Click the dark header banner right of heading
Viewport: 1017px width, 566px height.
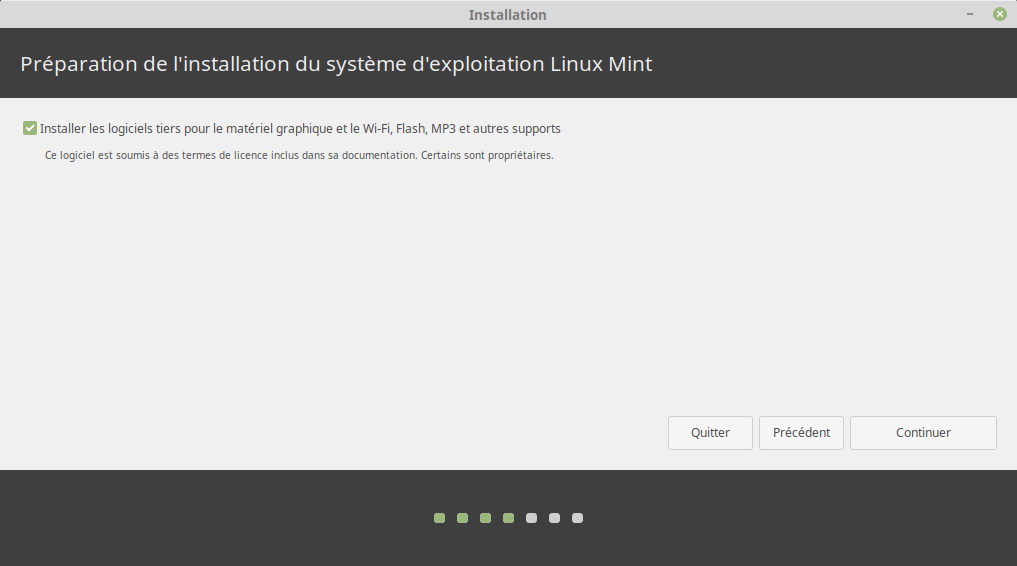click(850, 64)
